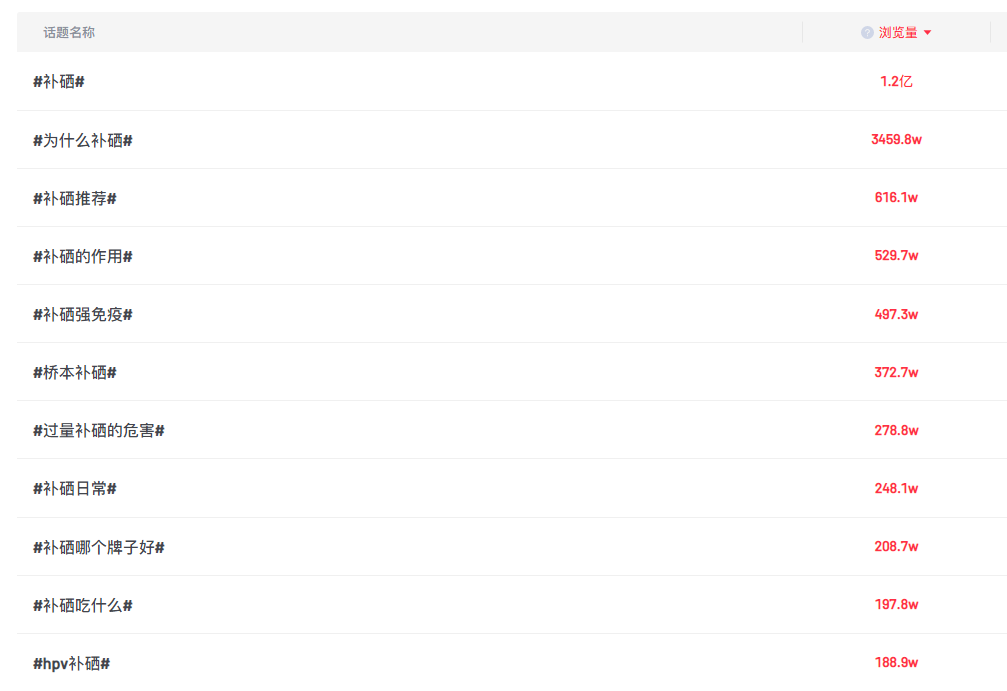1007x691 pixels.
Task: Click the #补硒强免疫# topic
Action: pyautogui.click(x=83, y=314)
